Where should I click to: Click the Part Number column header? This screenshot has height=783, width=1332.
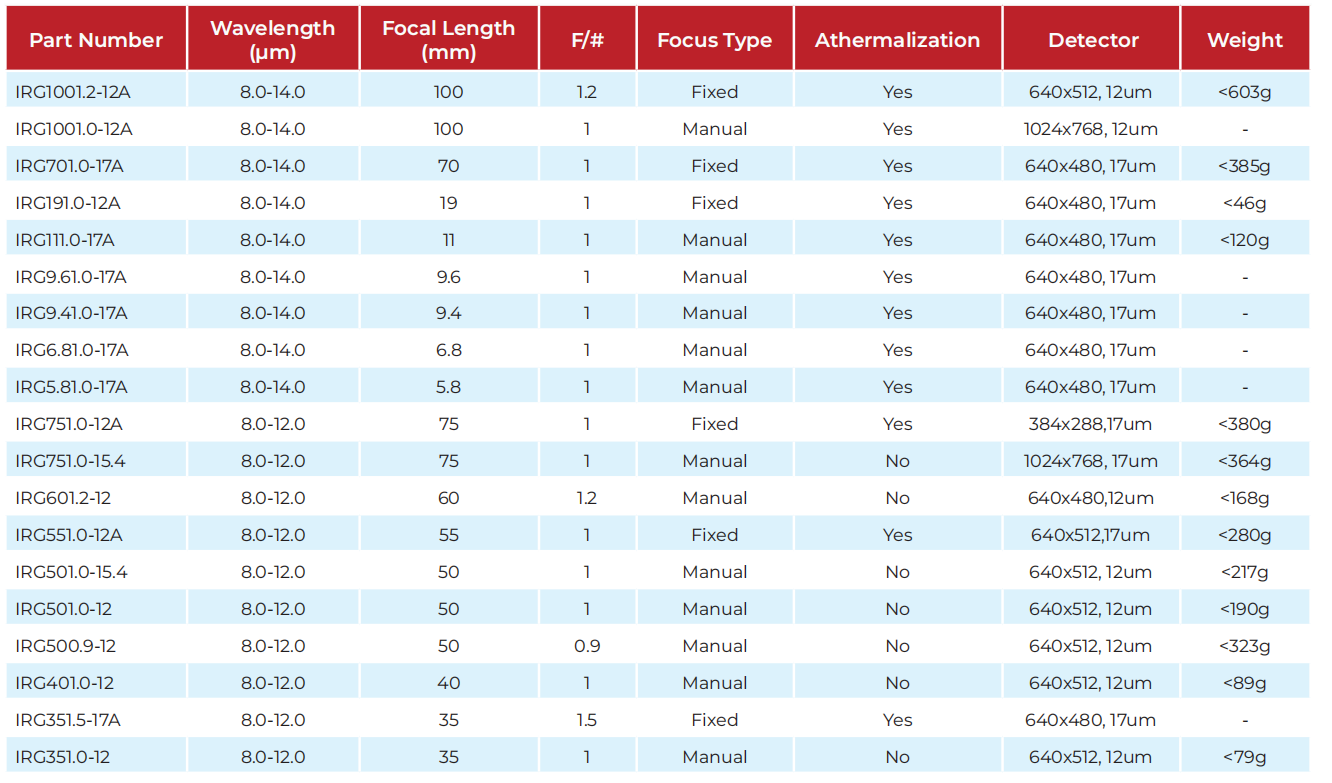click(96, 40)
